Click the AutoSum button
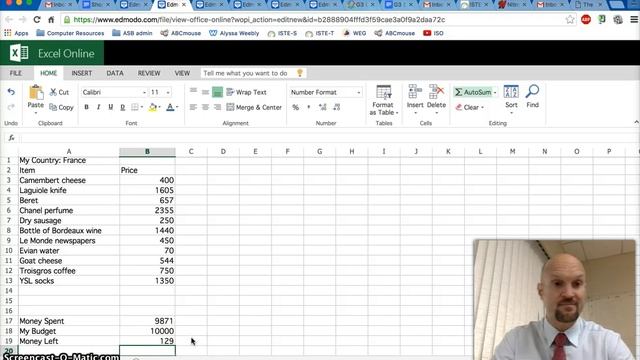 click(x=473, y=92)
